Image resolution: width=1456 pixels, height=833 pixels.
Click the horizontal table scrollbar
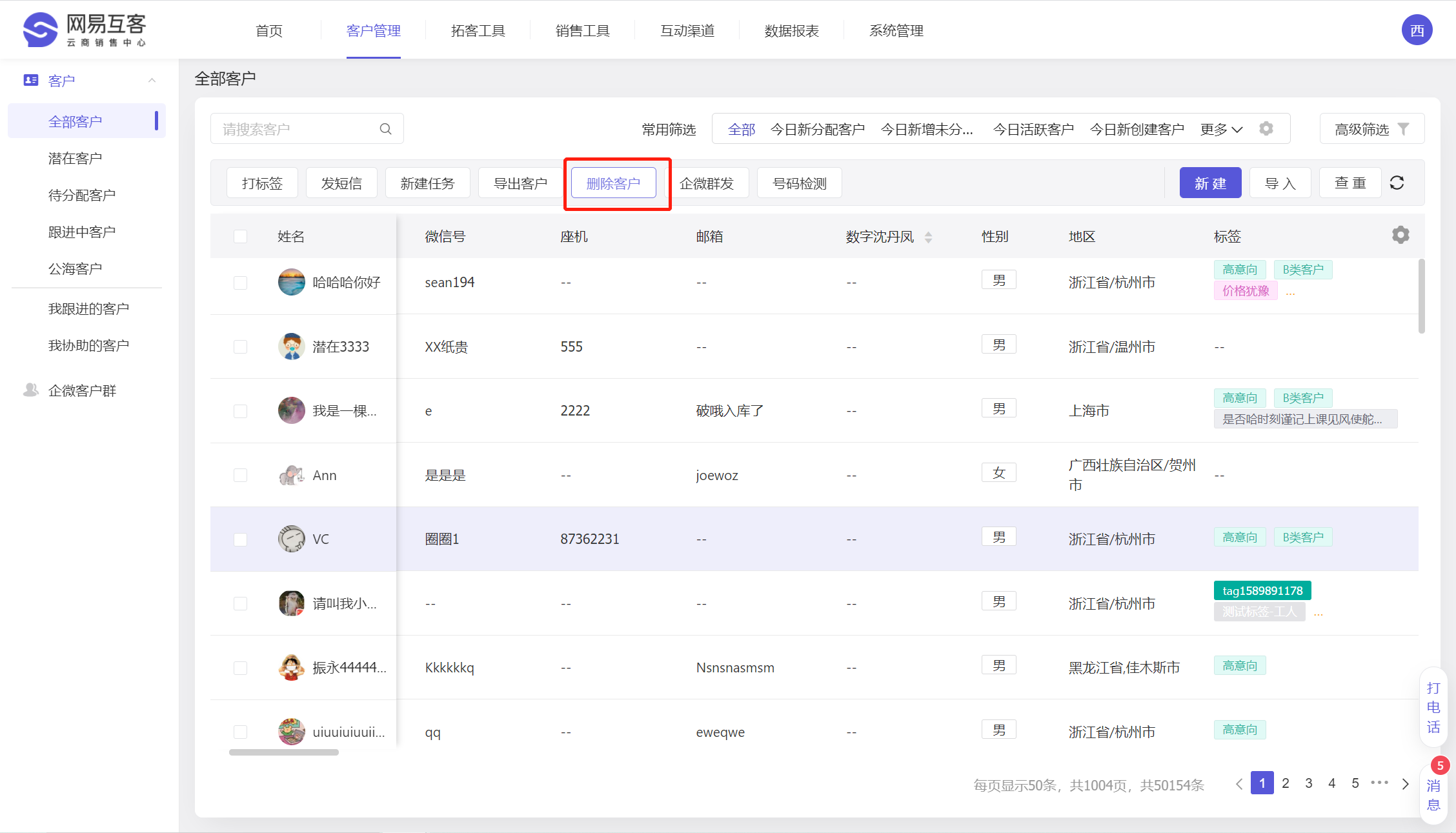[283, 752]
